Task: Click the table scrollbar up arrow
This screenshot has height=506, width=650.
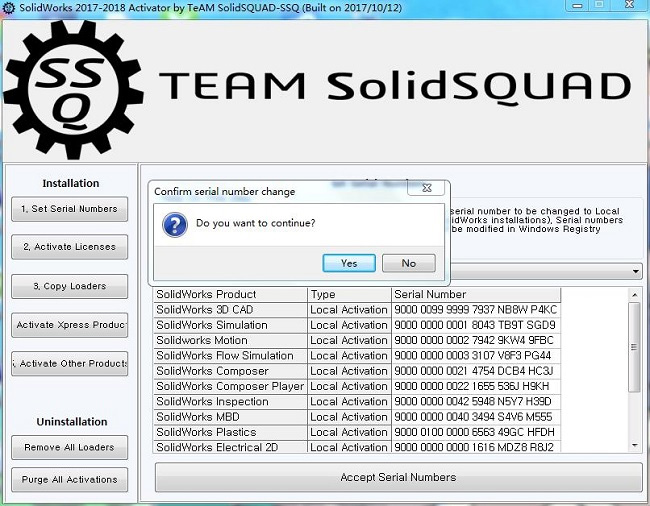Action: pyautogui.click(x=635, y=295)
